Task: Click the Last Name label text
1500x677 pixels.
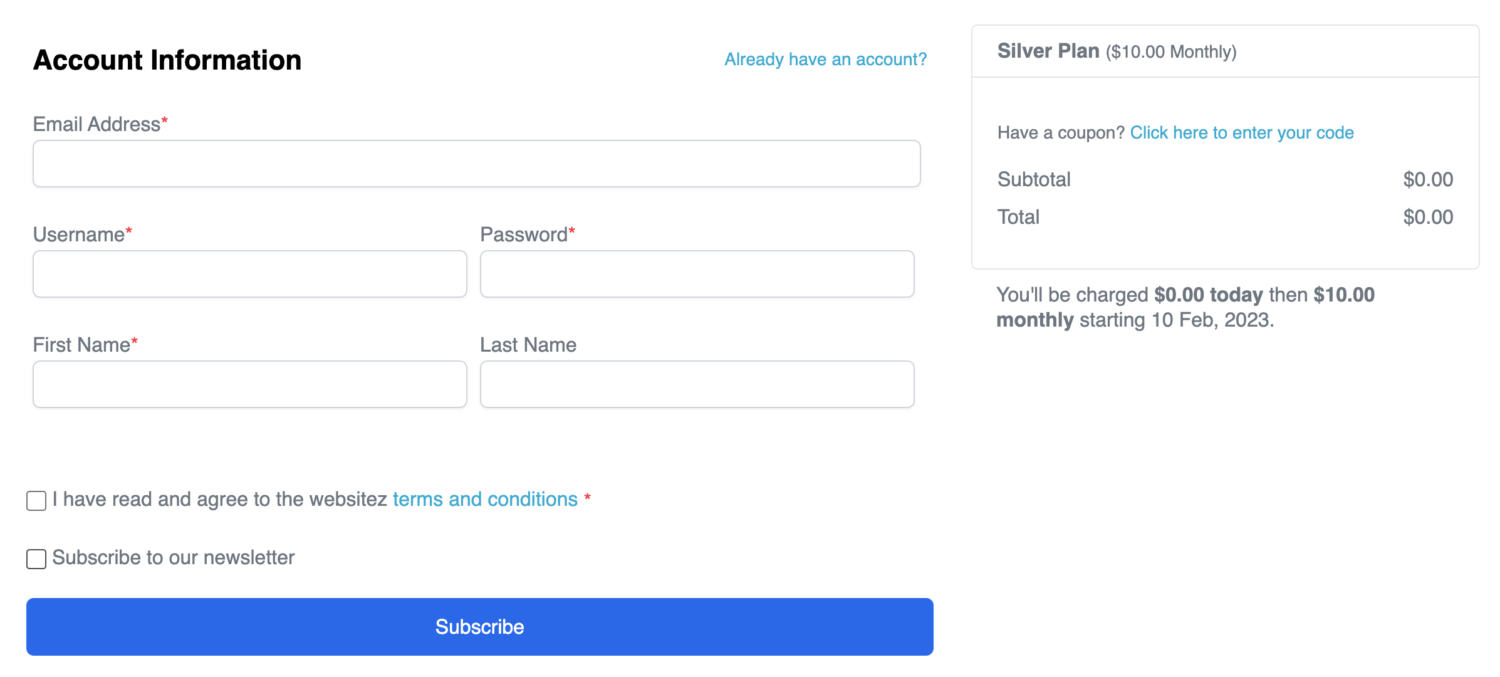Action: pos(528,345)
